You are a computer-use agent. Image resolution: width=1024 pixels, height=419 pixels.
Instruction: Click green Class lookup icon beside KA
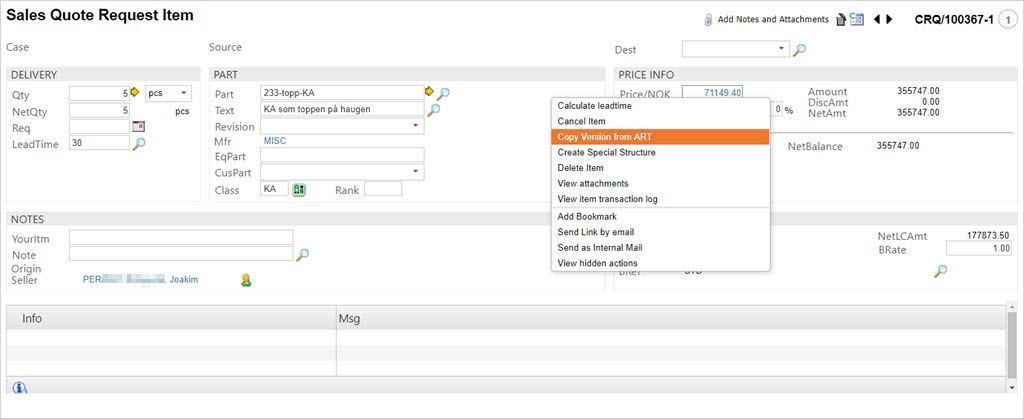pyautogui.click(x=298, y=189)
